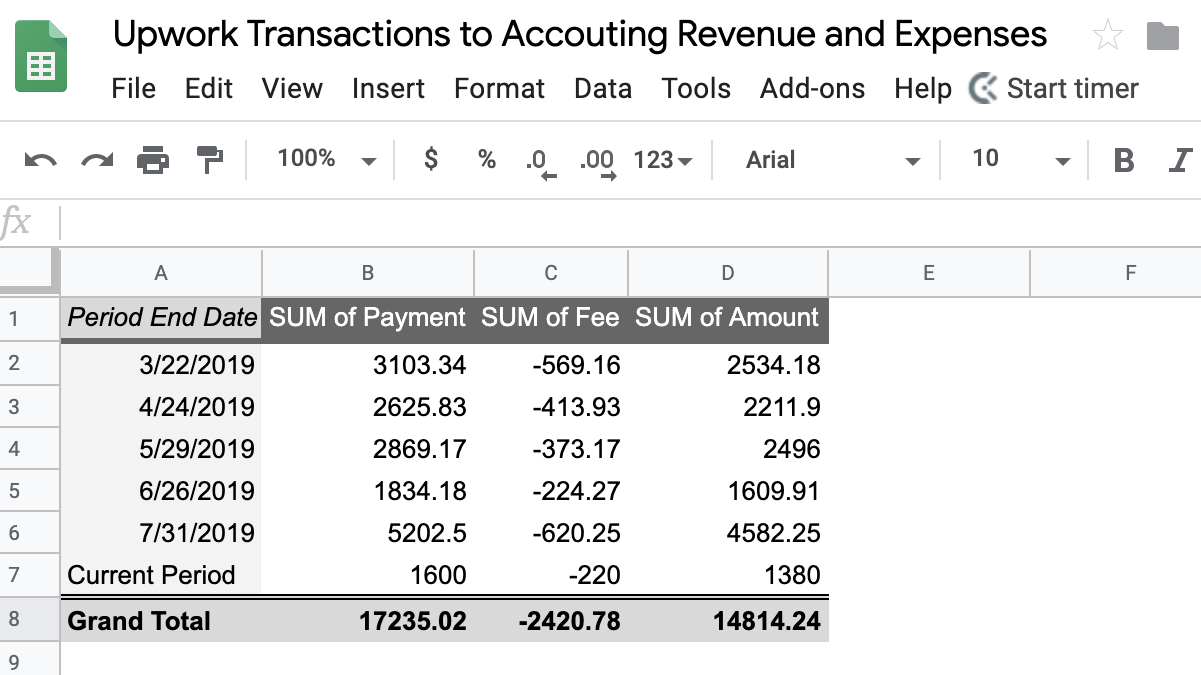Select row 4 header
The height and width of the screenshot is (675, 1201).
pos(30,448)
